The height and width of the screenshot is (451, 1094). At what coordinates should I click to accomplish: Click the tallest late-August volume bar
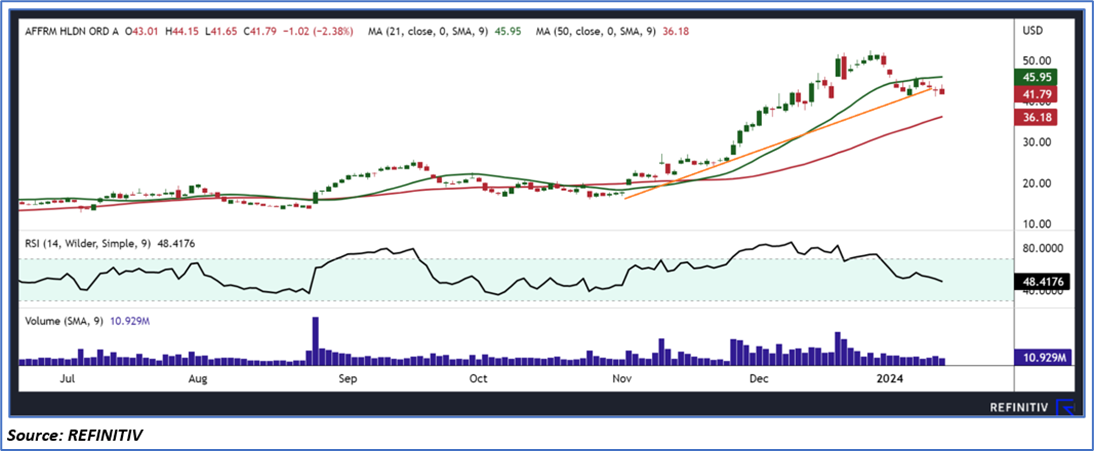(x=315, y=341)
